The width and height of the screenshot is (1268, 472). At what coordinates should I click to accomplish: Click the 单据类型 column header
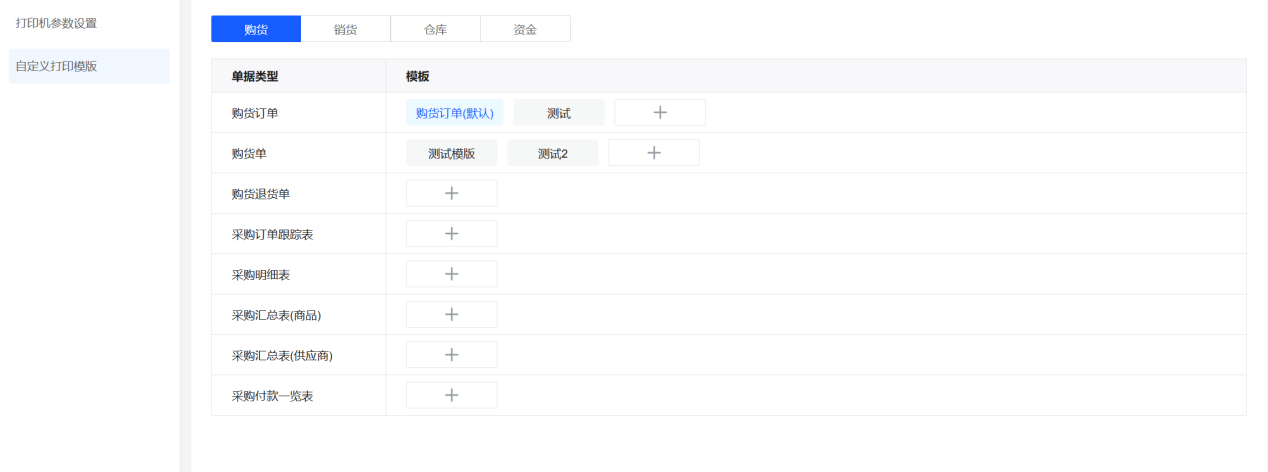point(255,76)
